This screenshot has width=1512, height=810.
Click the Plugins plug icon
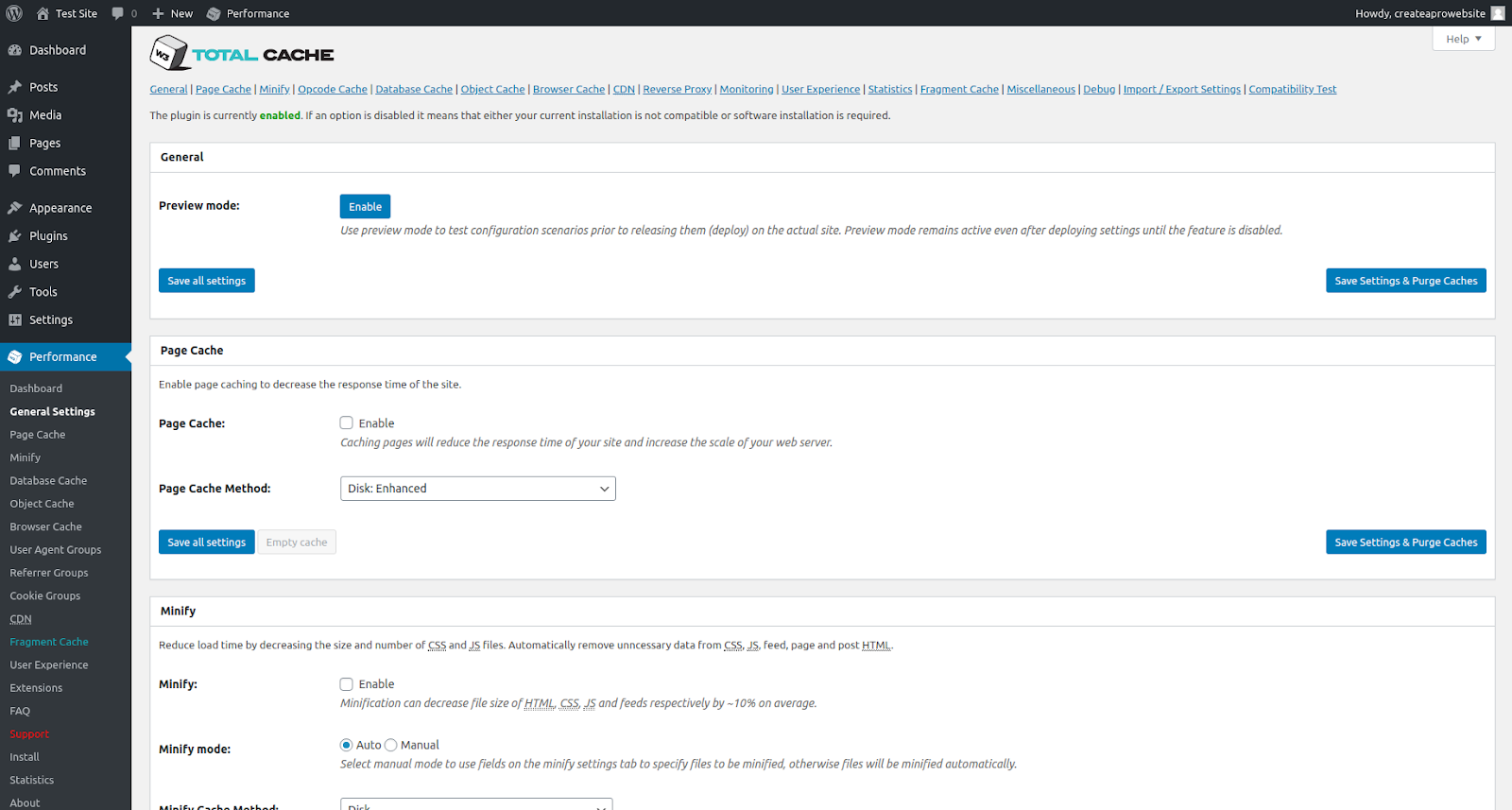(x=15, y=236)
